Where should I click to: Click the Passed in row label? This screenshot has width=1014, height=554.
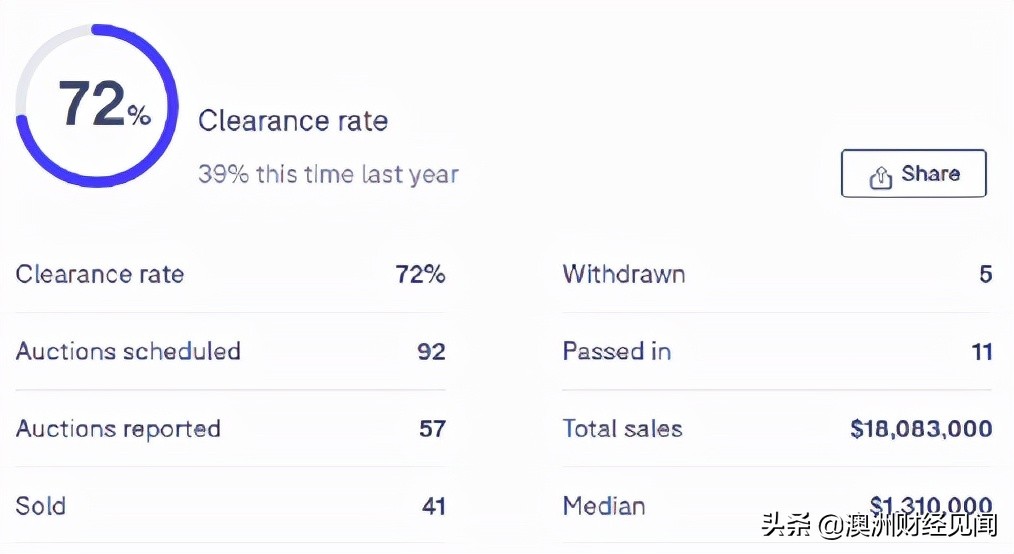(617, 351)
